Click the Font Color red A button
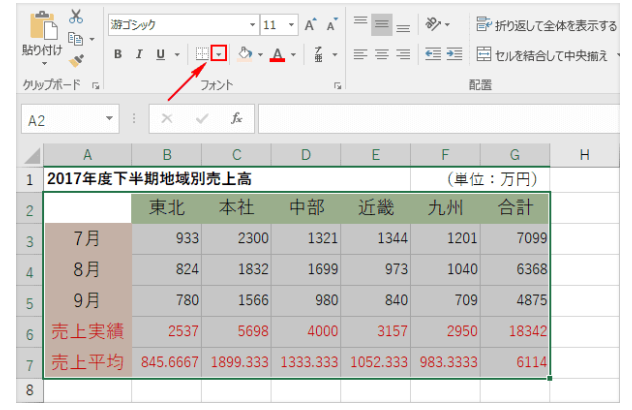632x410 pixels. 277,54
